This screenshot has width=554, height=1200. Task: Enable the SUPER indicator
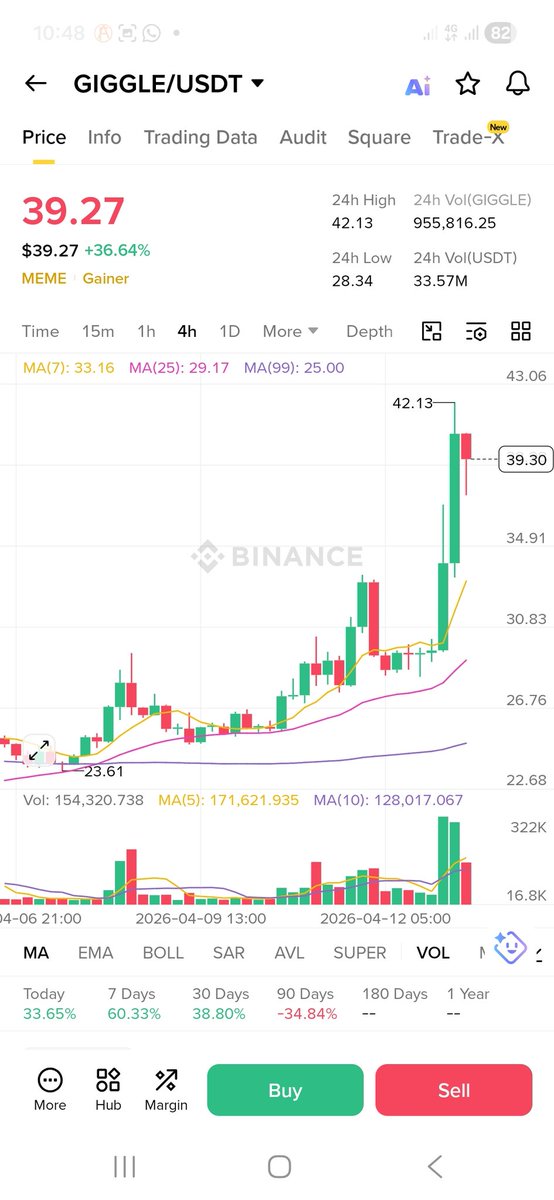click(360, 953)
